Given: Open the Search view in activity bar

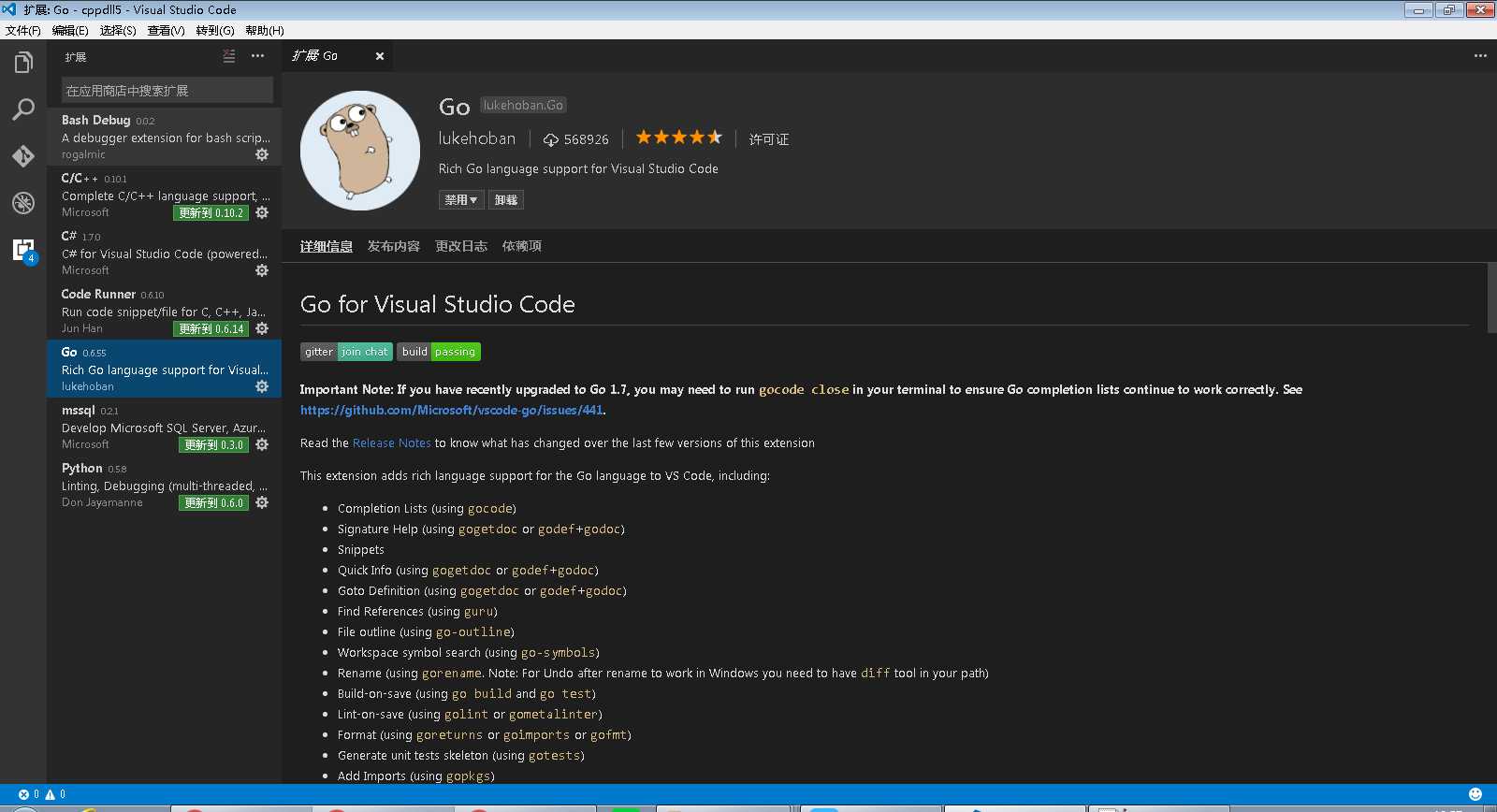Looking at the screenshot, I should 23,109.
